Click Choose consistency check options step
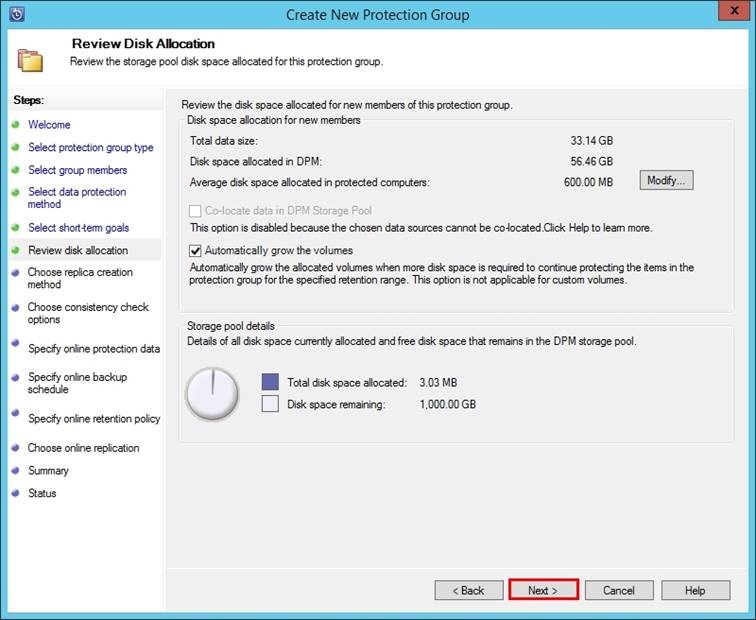 point(88,313)
